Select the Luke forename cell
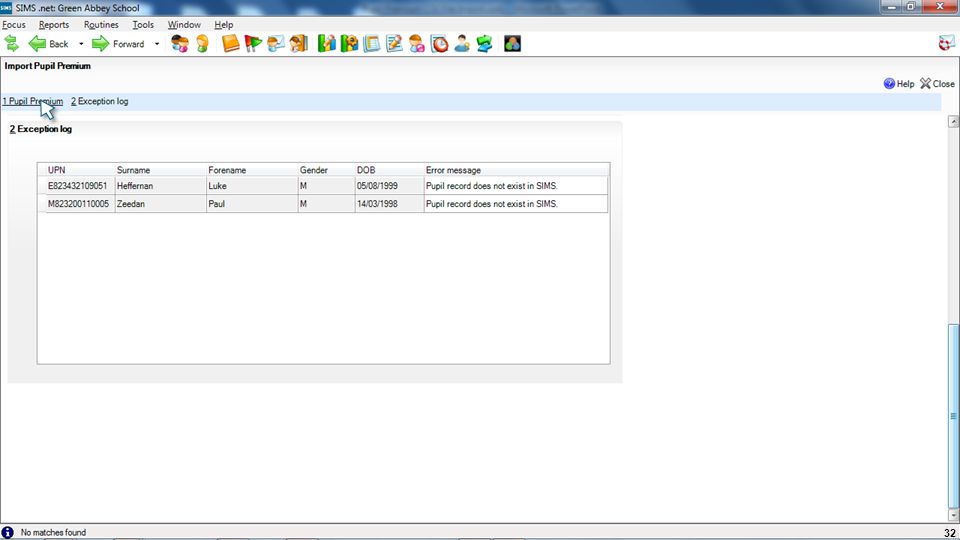 [252, 186]
